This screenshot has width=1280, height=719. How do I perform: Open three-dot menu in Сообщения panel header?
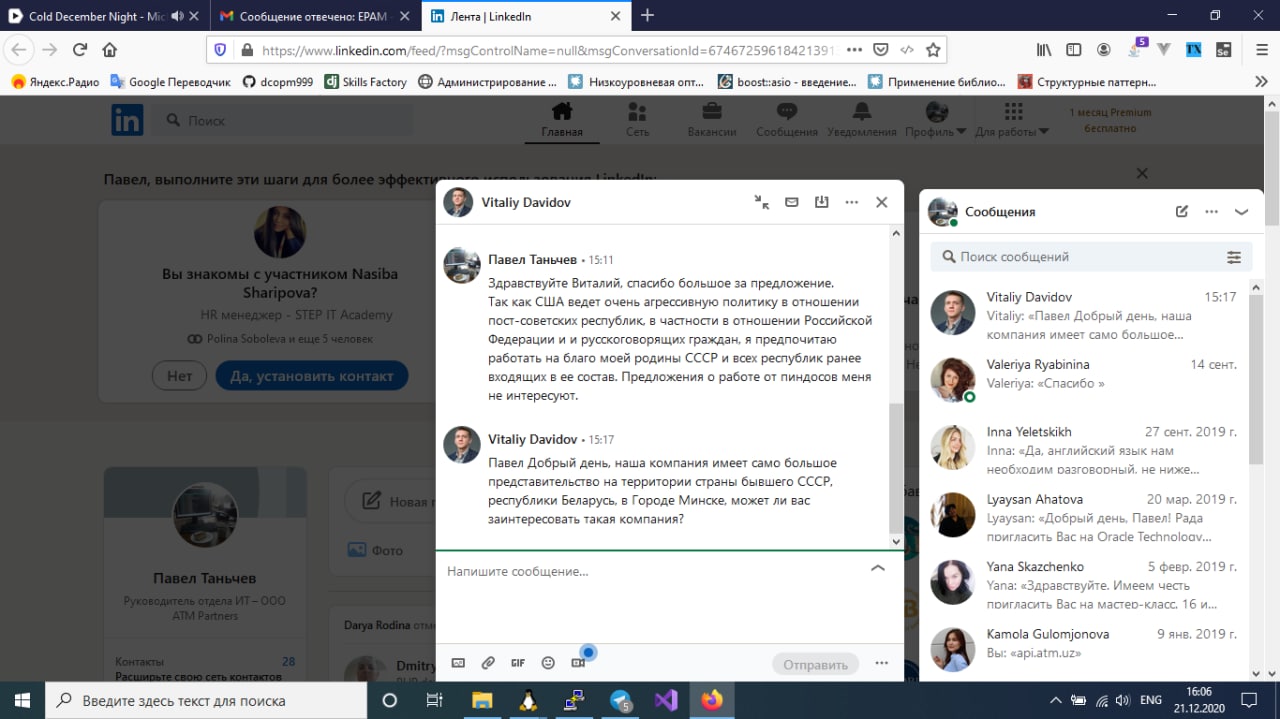coord(1212,212)
